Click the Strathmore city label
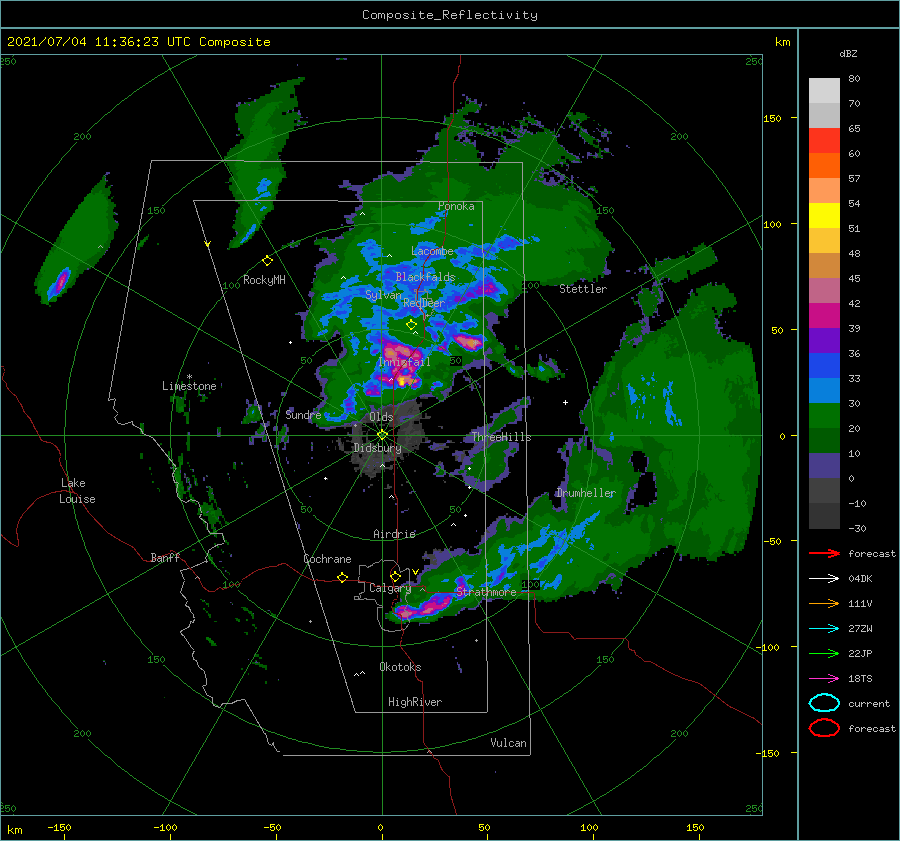This screenshot has width=900, height=841. point(486,592)
